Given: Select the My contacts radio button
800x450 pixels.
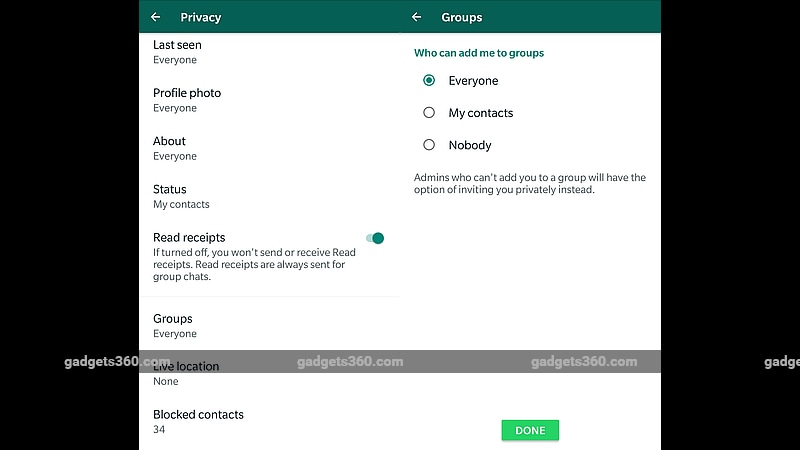Looking at the screenshot, I should [429, 113].
